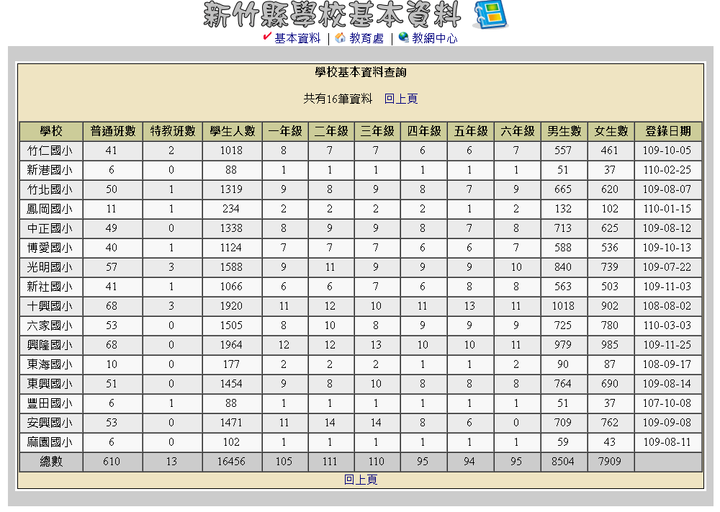Open the 基本資料 link
This screenshot has height=512, width=720.
(x=297, y=38)
